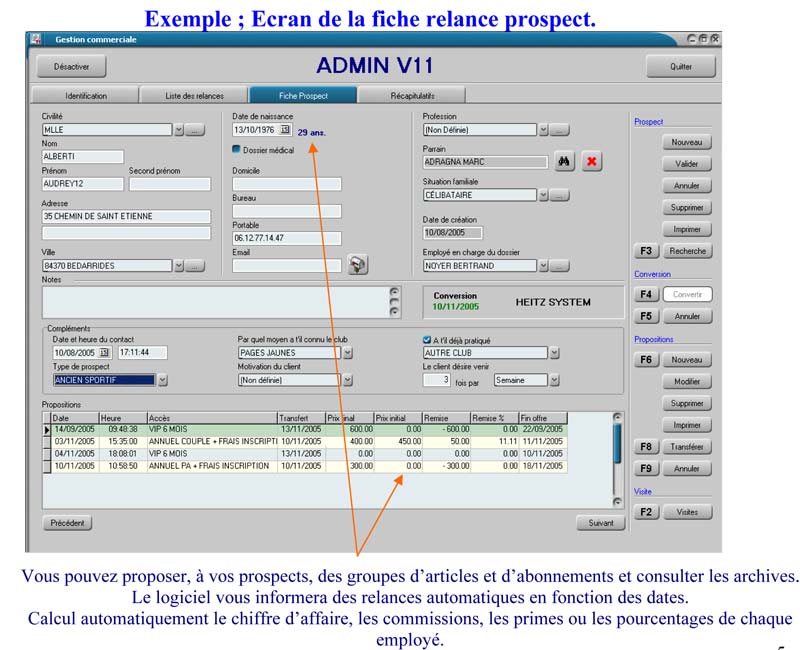
Task: Click the Supprimer button in Prospect section
Action: click(687, 208)
